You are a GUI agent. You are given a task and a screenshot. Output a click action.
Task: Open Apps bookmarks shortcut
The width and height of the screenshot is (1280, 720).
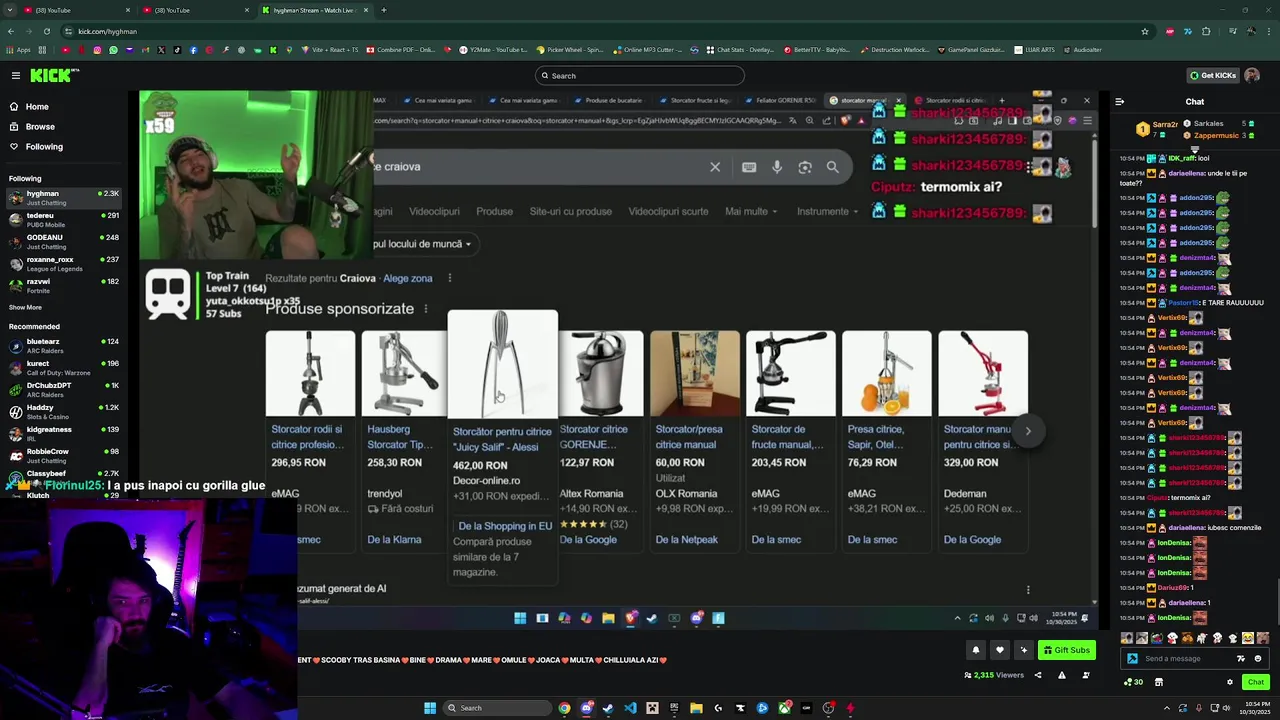tap(19, 50)
